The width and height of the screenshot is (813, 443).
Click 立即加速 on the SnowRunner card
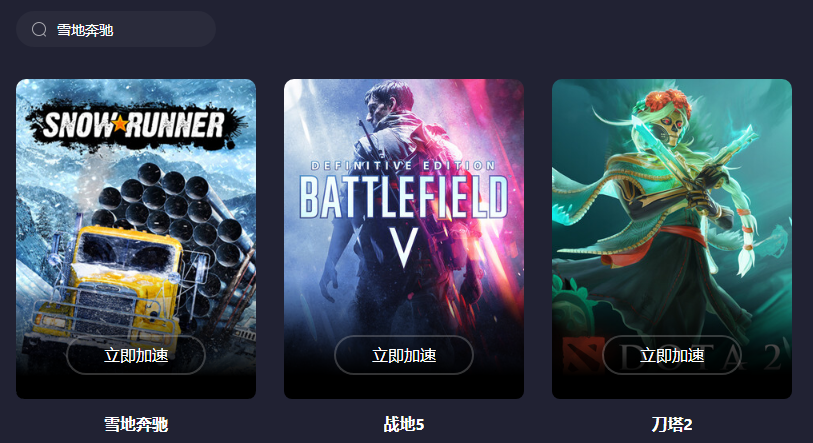tap(136, 355)
